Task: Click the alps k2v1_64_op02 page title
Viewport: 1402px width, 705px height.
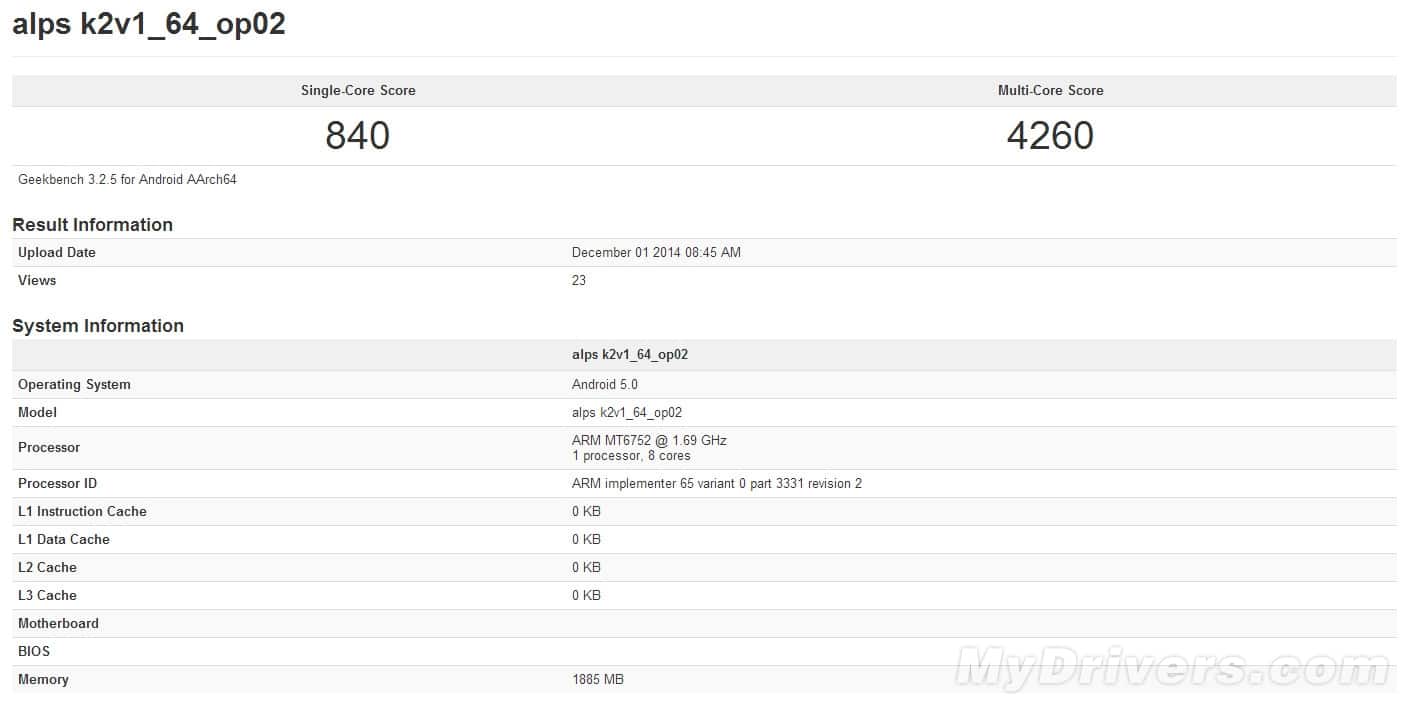Action: point(148,24)
